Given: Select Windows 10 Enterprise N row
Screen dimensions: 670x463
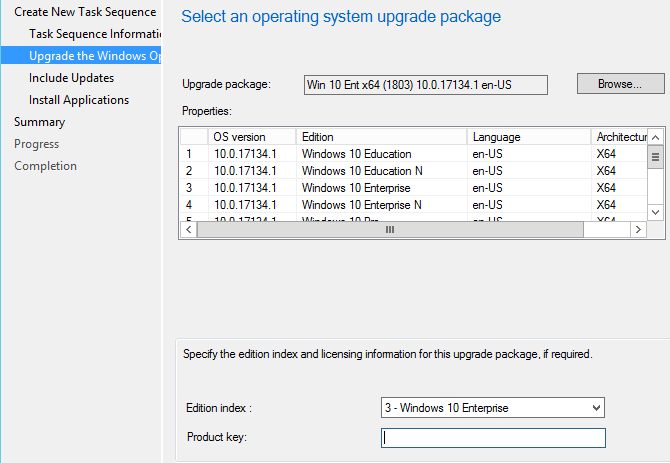Looking at the screenshot, I should pos(414,205).
